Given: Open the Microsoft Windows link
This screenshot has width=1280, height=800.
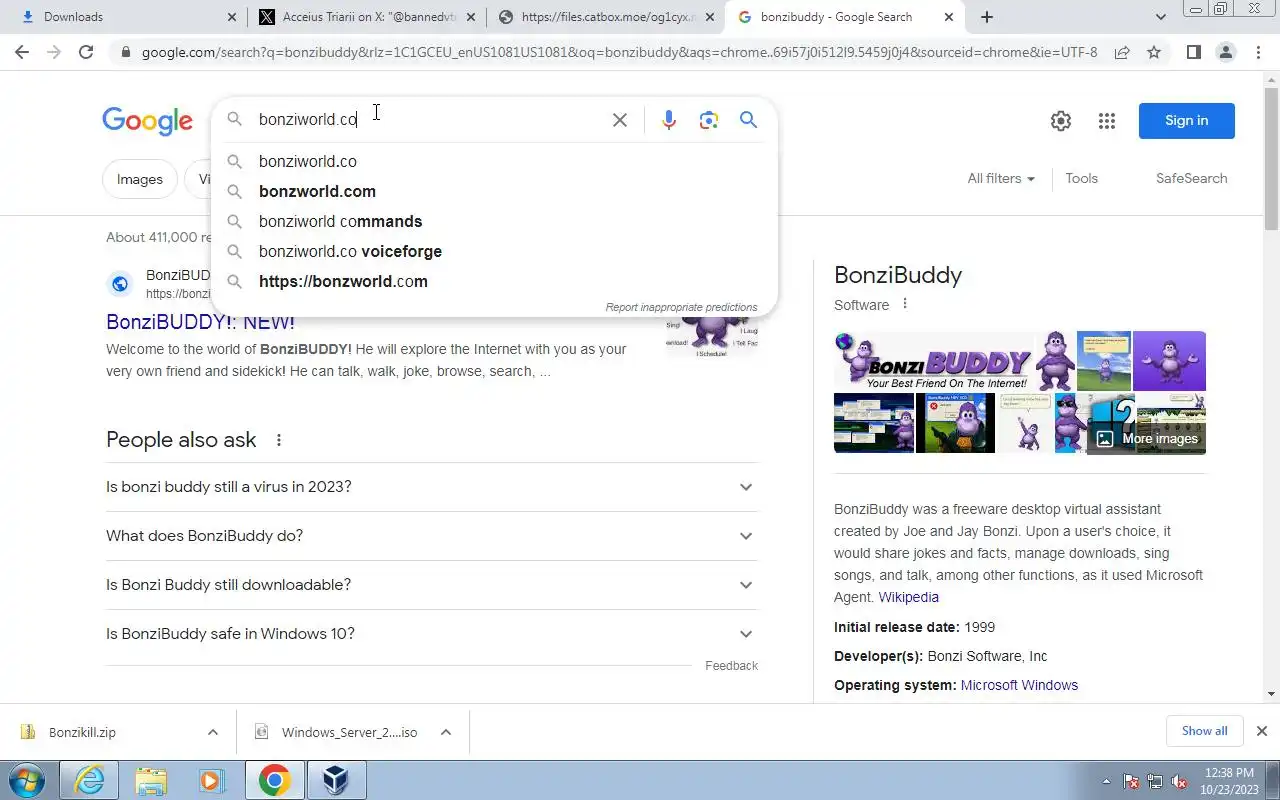Looking at the screenshot, I should click(x=1019, y=685).
